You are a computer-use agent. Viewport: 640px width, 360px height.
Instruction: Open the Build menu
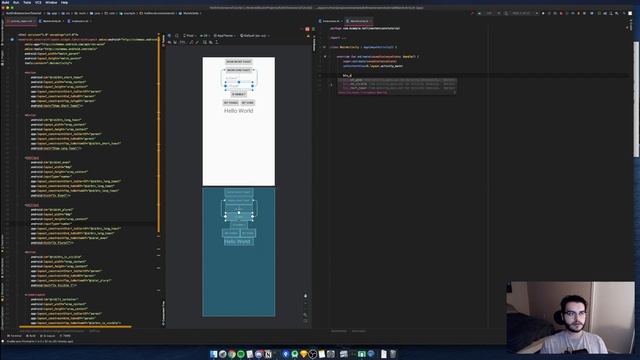coord(5,2)
